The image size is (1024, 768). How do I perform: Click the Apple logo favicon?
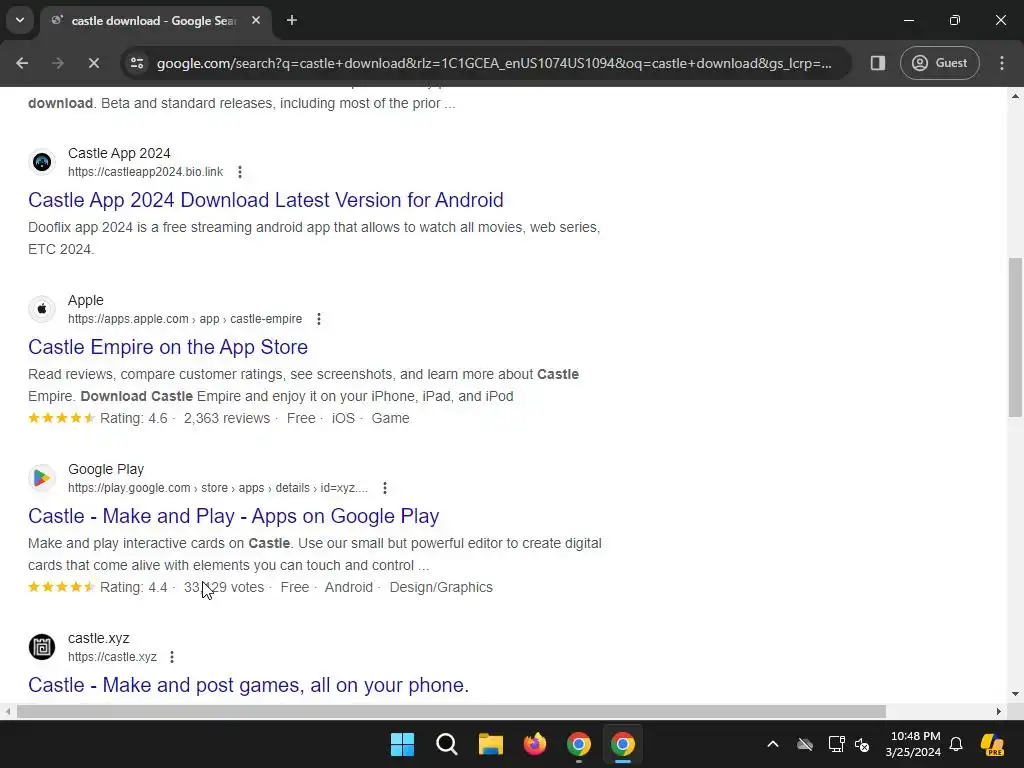click(x=42, y=309)
